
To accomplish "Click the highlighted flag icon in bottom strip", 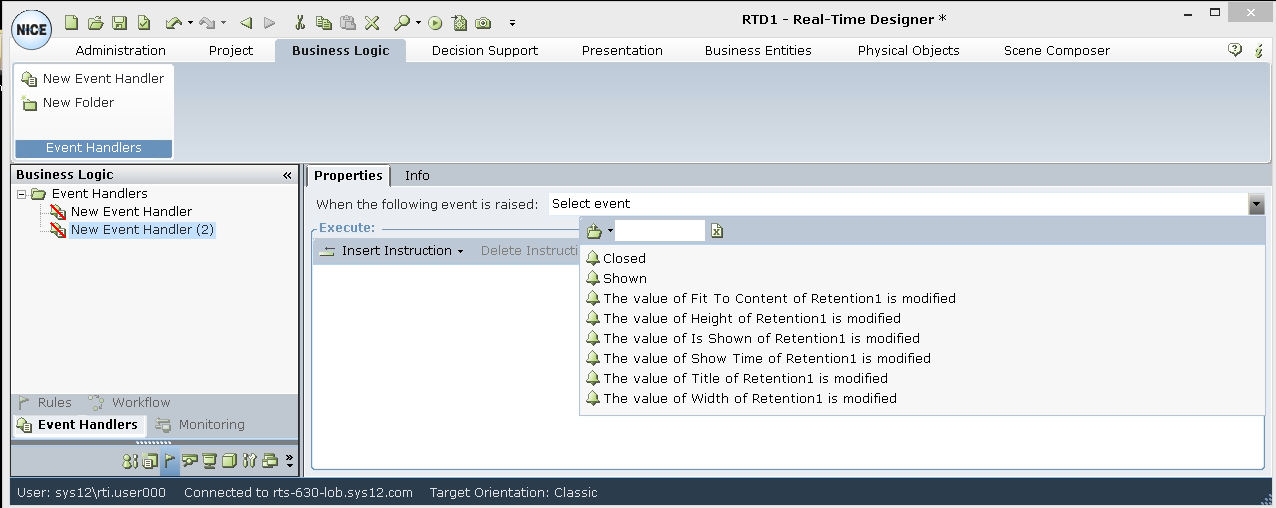I will 169,461.
